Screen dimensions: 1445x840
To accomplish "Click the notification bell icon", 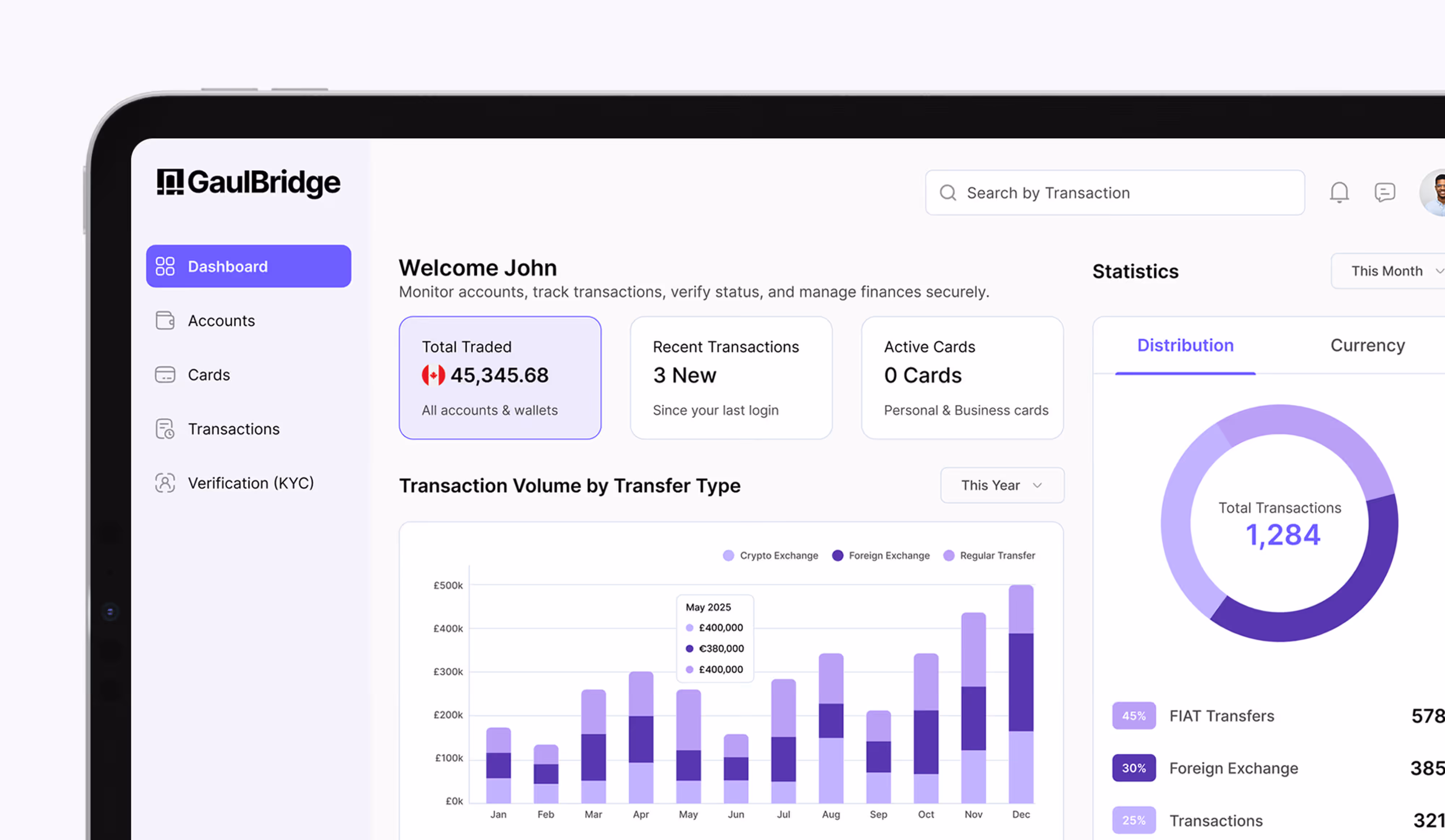I will 1339,193.
